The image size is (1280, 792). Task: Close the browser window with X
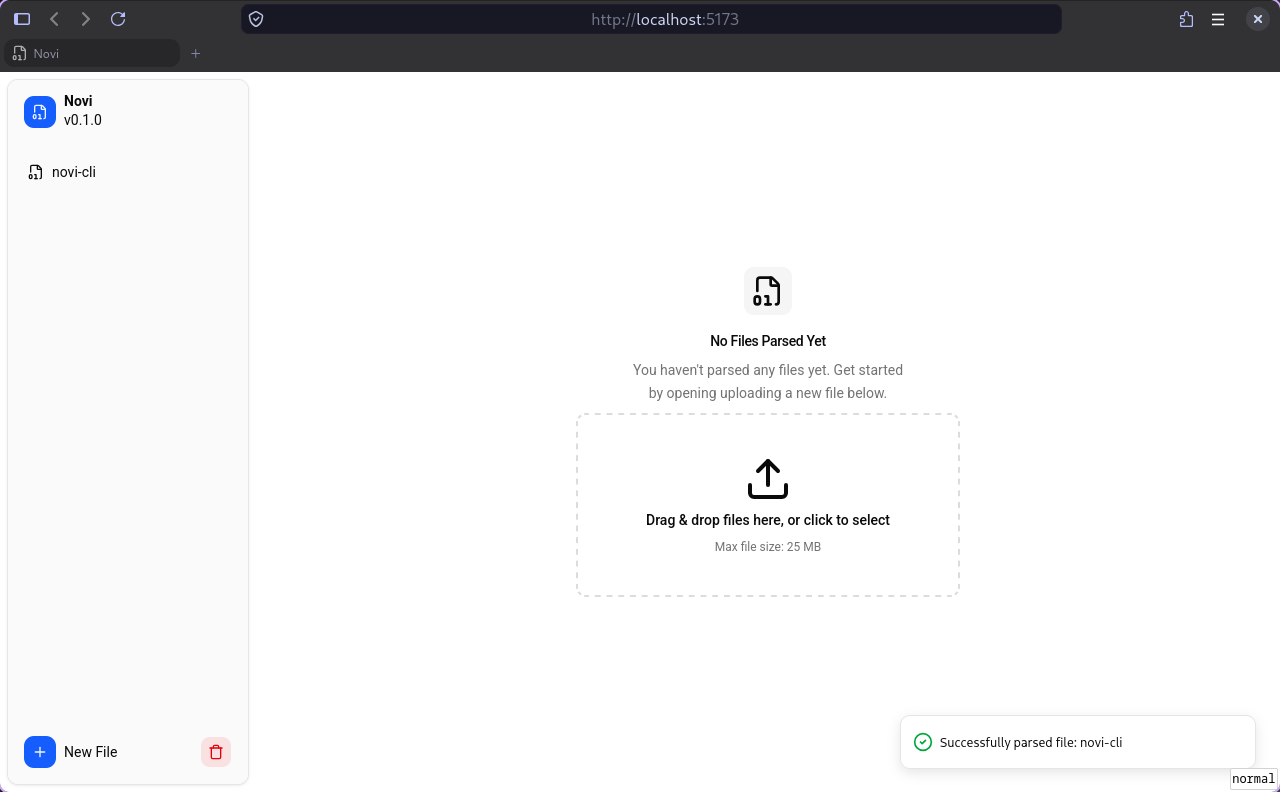(1258, 19)
